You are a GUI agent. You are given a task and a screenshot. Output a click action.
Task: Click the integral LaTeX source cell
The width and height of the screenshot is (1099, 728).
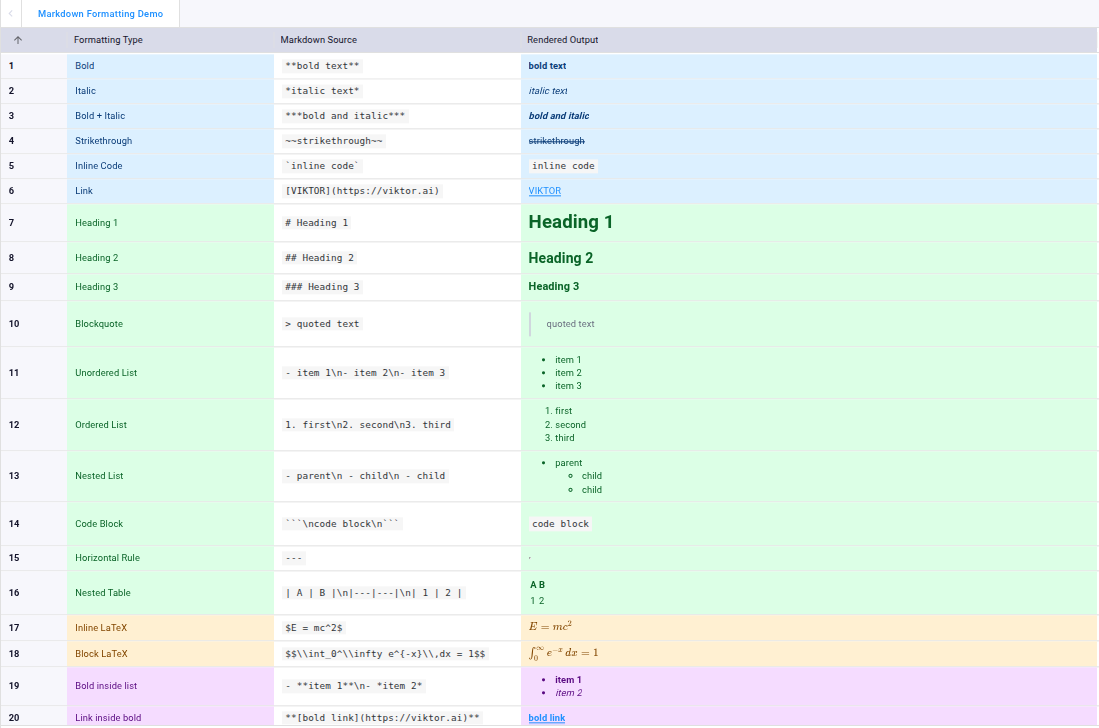coord(397,654)
